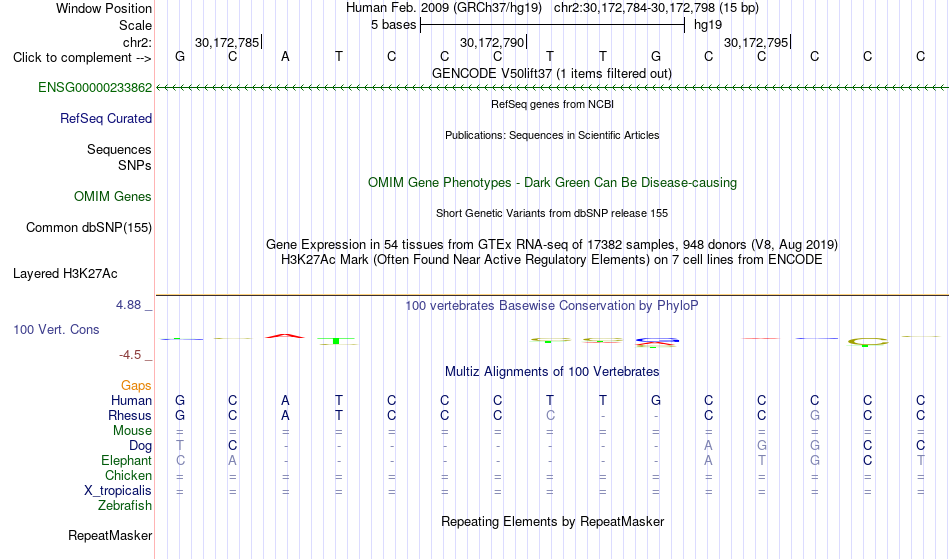Click the Scale track label
Screen dimensions: 950x559
[135, 25]
